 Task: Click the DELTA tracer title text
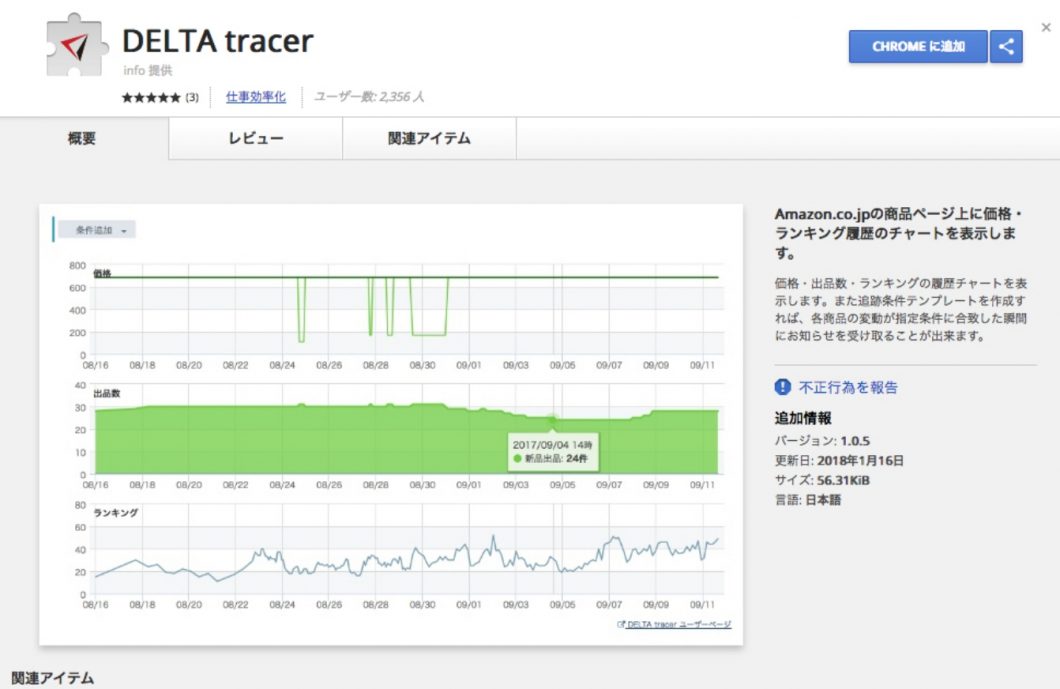[218, 41]
